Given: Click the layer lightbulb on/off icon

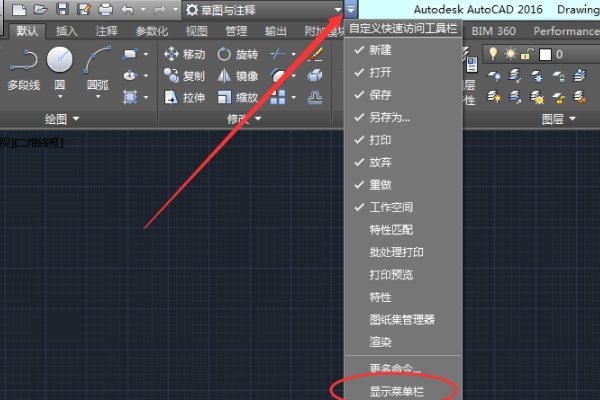Looking at the screenshot, I should click(x=493, y=54).
